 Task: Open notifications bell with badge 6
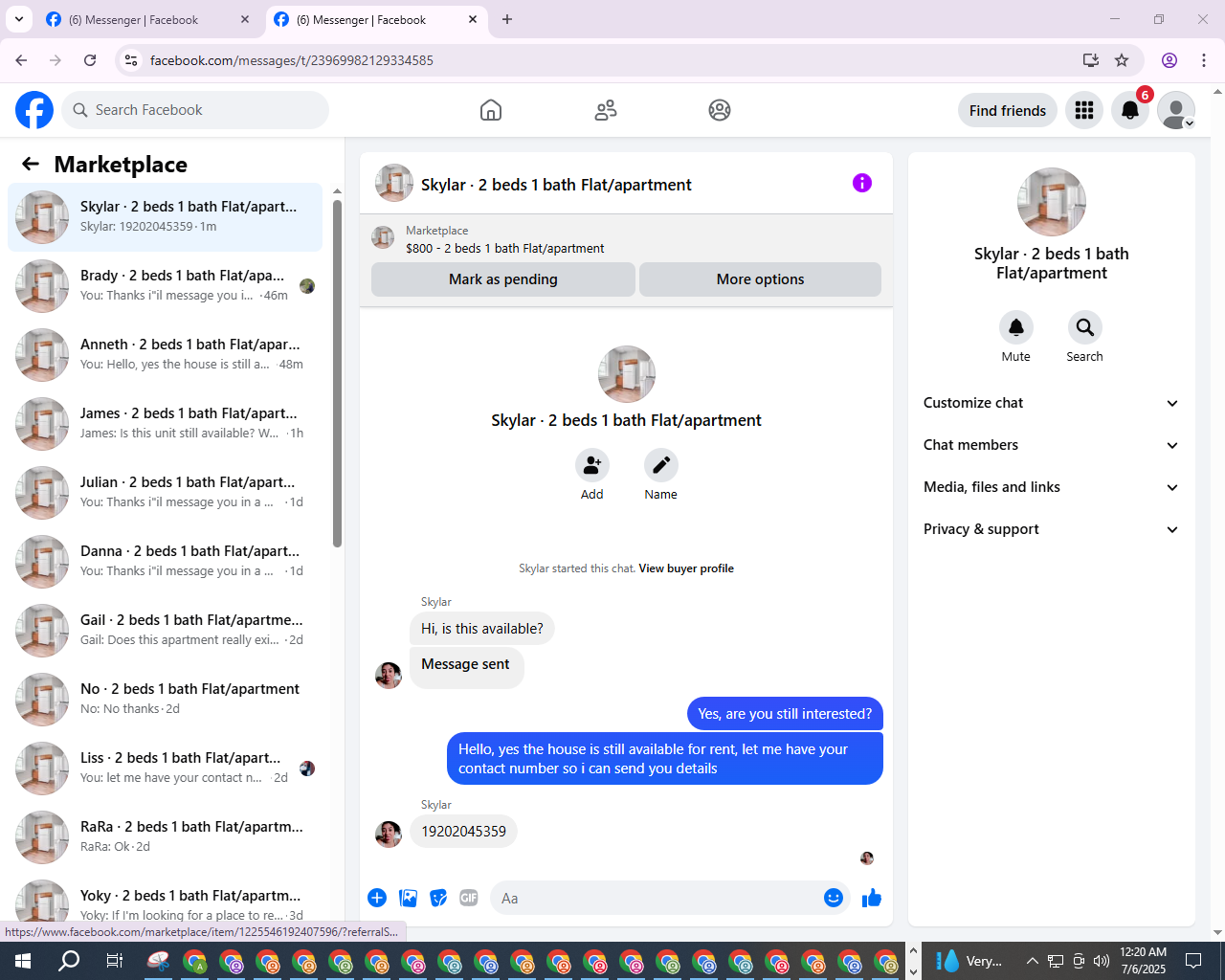1130,110
